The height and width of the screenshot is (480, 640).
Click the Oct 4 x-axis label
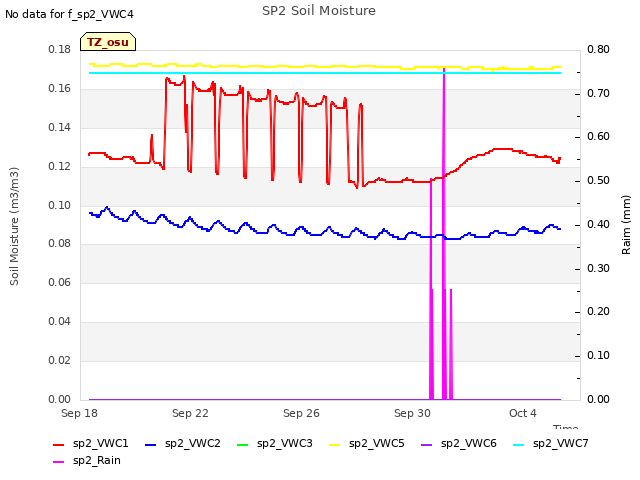[x=523, y=413]
